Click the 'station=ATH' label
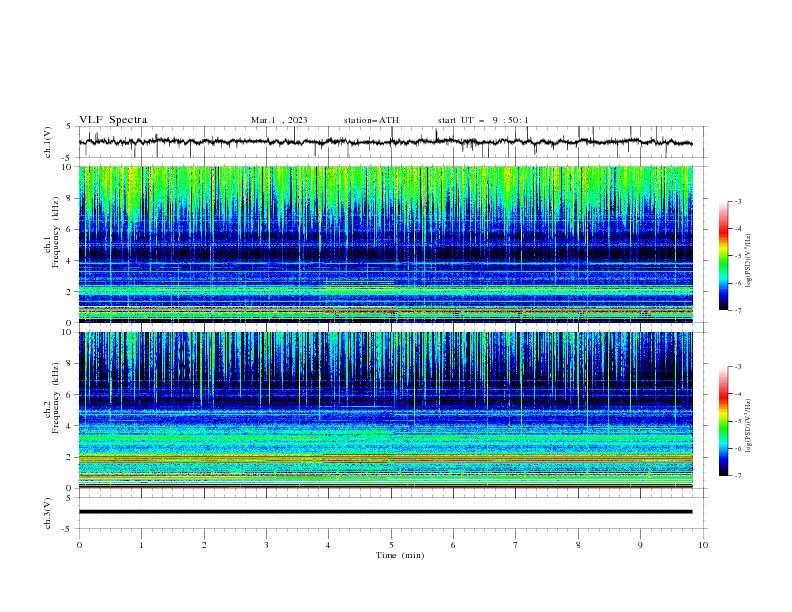This screenshot has width=792, height=612. [x=371, y=120]
